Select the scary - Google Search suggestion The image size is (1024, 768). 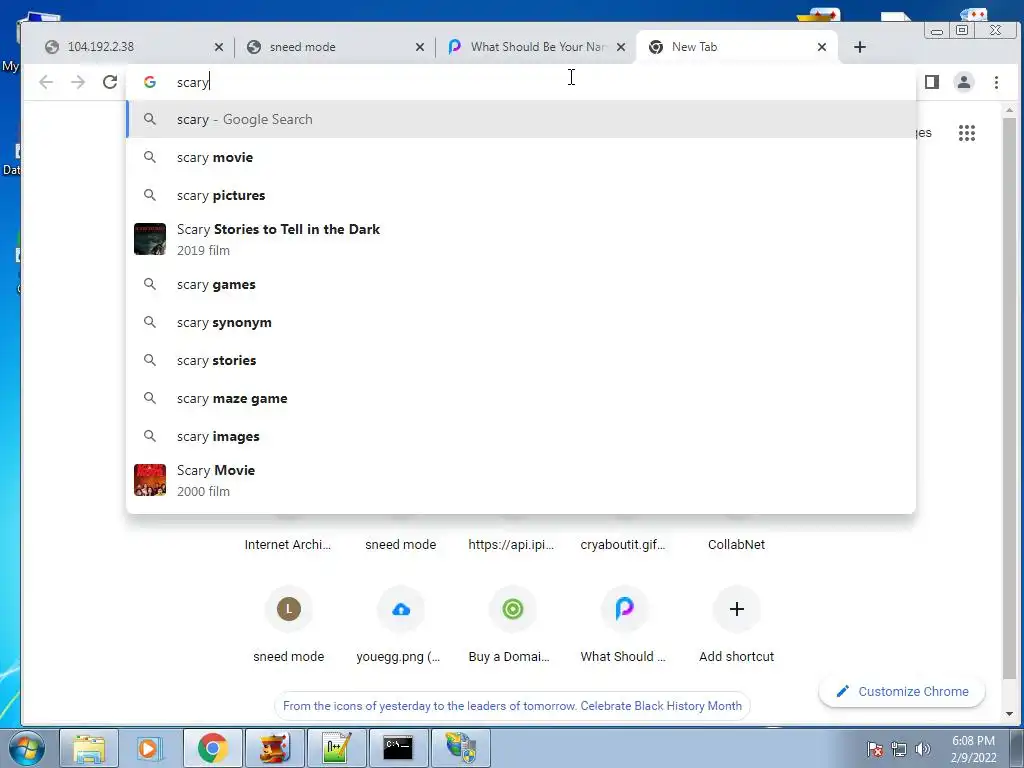coord(521,120)
